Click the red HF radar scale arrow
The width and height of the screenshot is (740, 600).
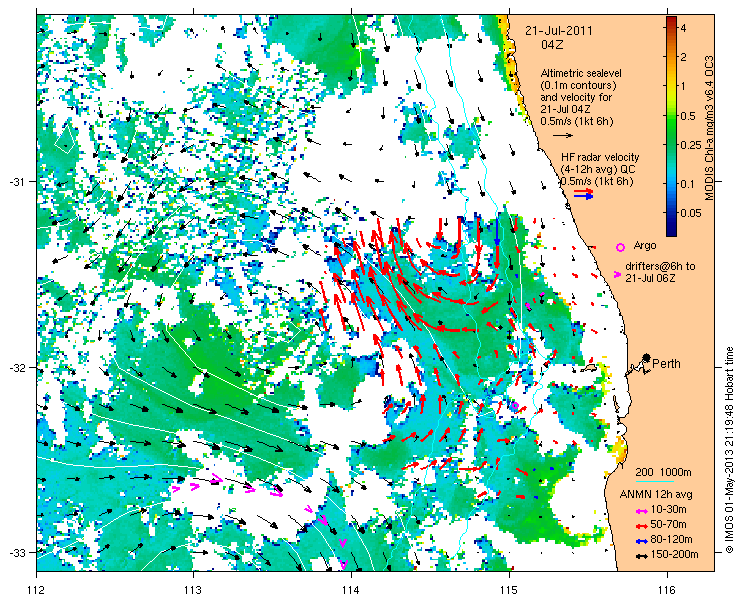coord(583,191)
